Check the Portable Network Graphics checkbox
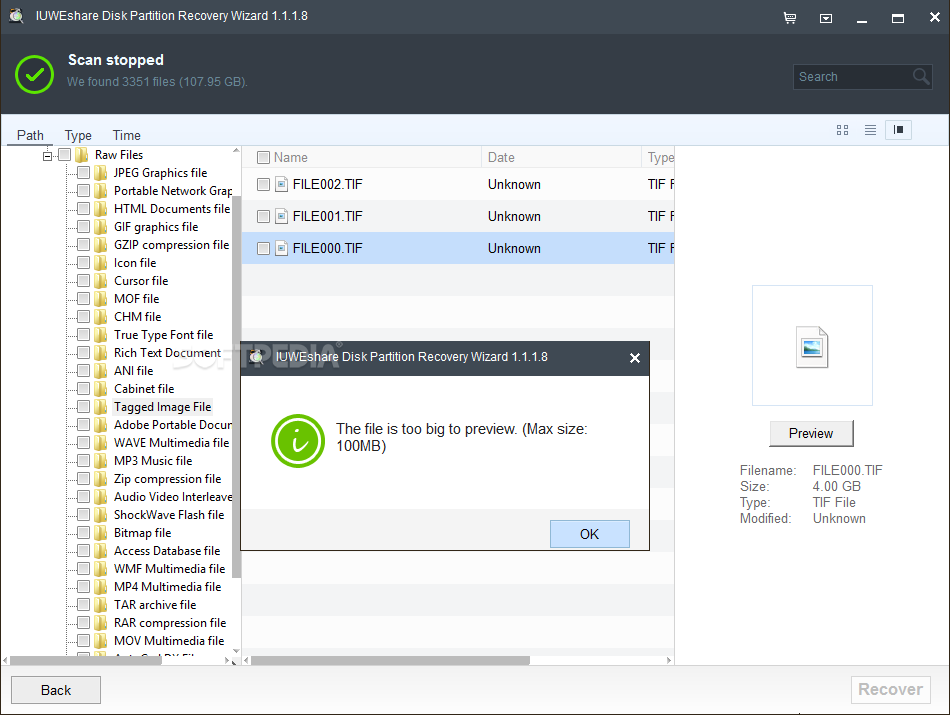Screen dimensions: 950x715 point(84,190)
